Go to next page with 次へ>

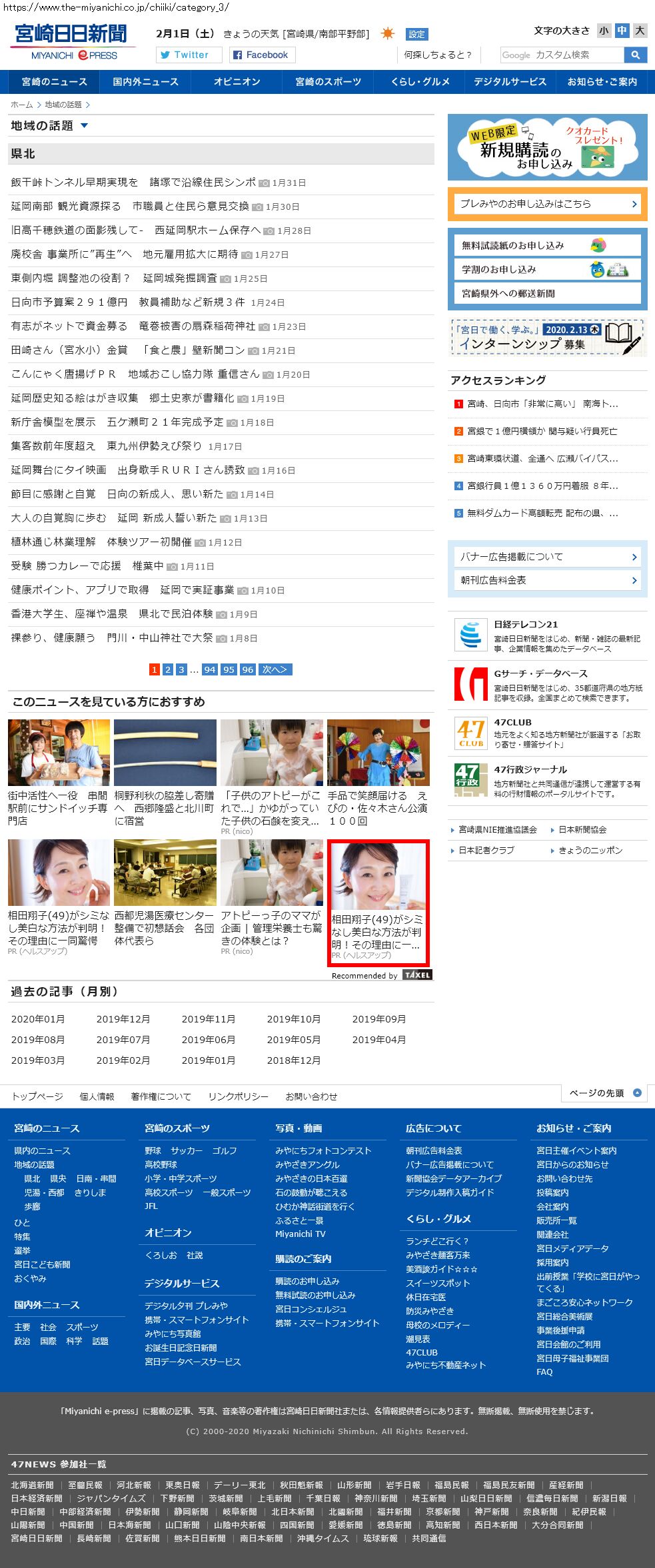275,669
